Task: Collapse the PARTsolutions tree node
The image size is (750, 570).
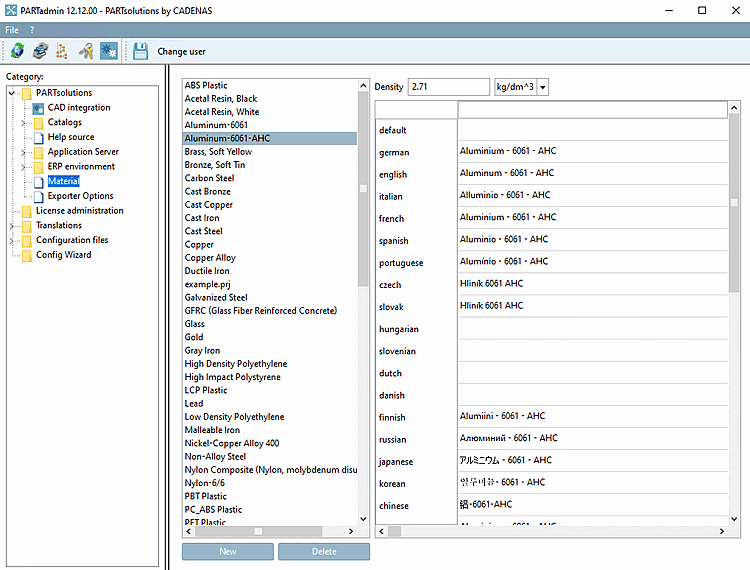Action: point(12,93)
